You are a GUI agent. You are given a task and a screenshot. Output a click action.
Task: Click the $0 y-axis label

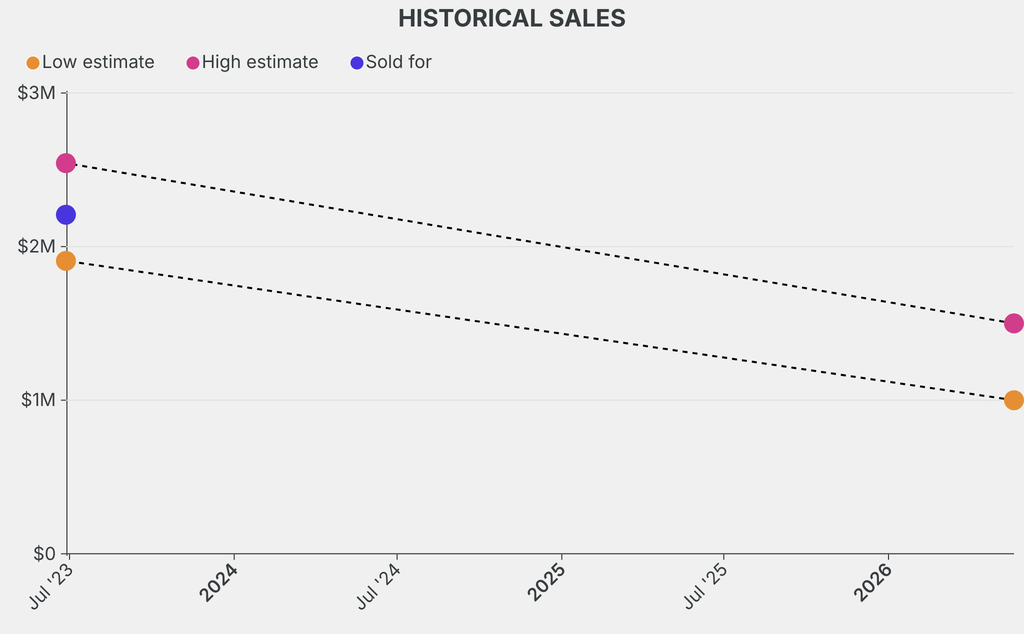(44, 554)
